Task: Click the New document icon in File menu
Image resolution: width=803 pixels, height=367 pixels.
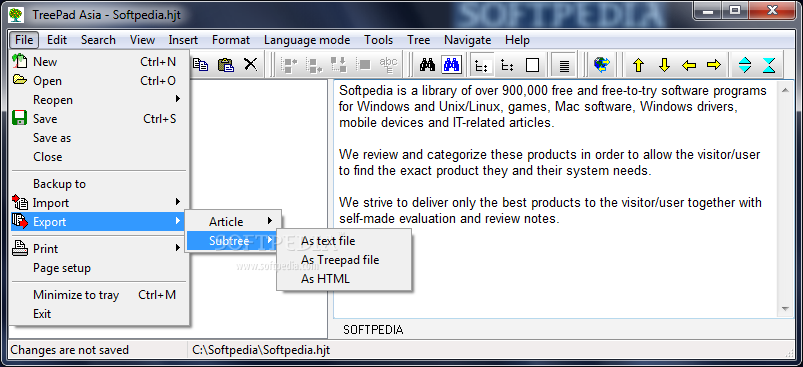Action: pyautogui.click(x=19, y=61)
